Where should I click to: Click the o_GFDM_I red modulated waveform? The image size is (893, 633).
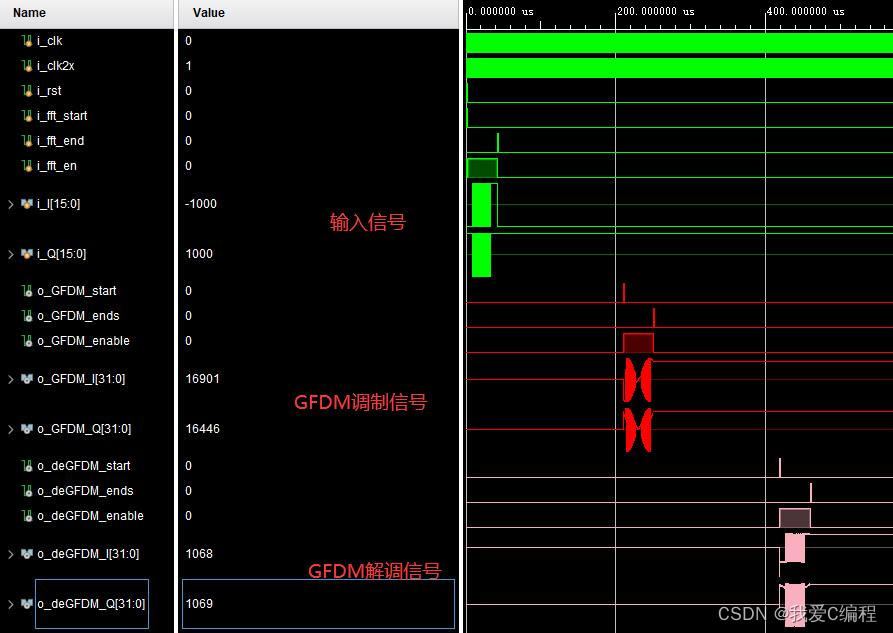click(638, 379)
